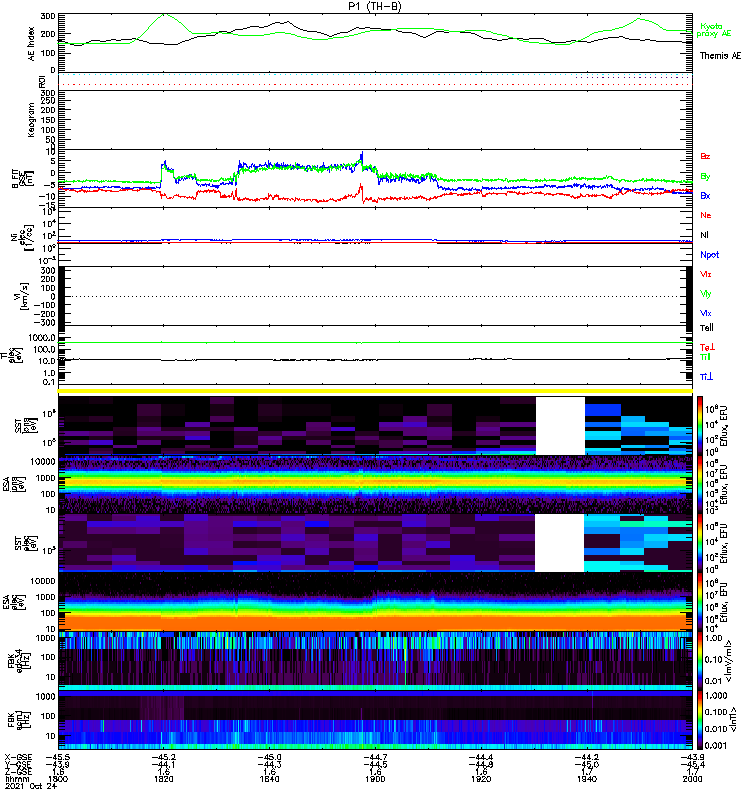Click the '300' tick of the AE Index axis
This screenshot has height=800, width=750.
pos(47,16)
